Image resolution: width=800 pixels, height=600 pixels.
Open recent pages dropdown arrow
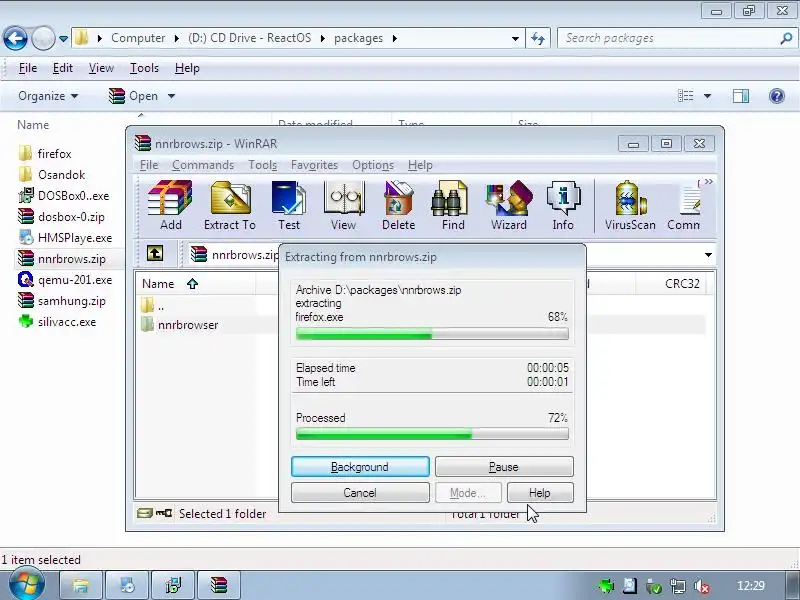click(x=63, y=39)
